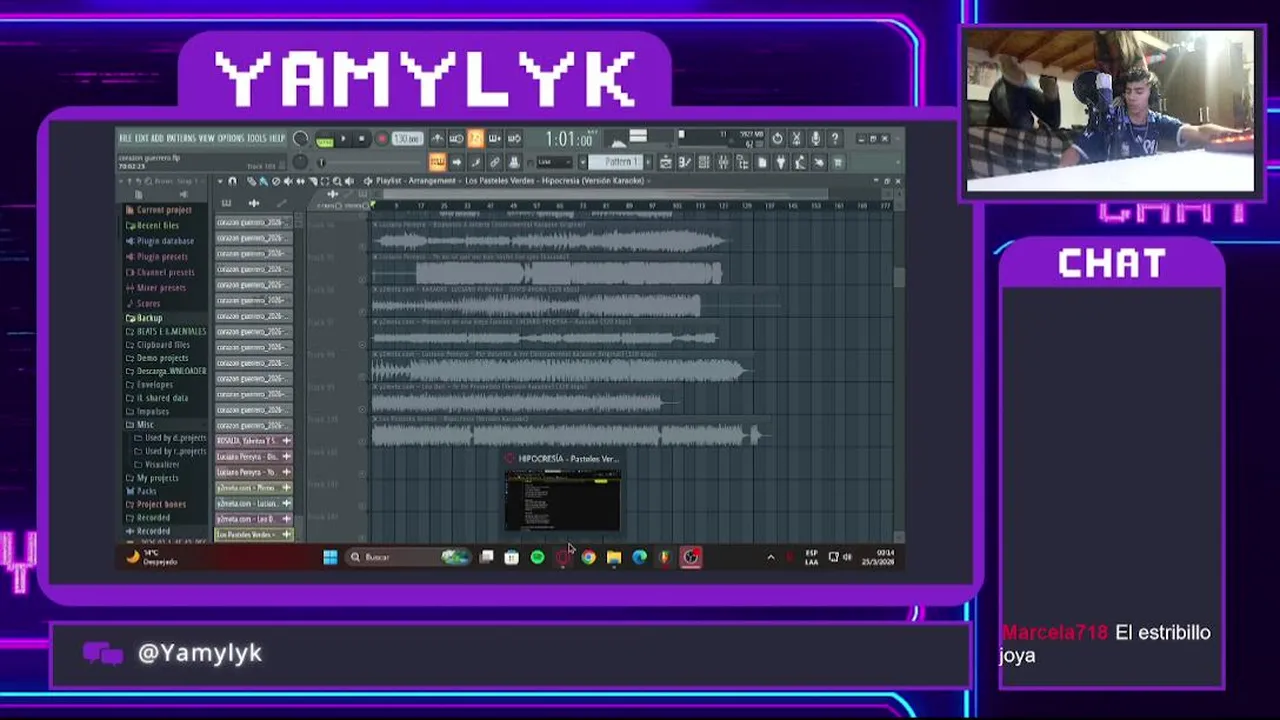Select the ROSALÍA, Valentino clip in picker

[x=254, y=441]
